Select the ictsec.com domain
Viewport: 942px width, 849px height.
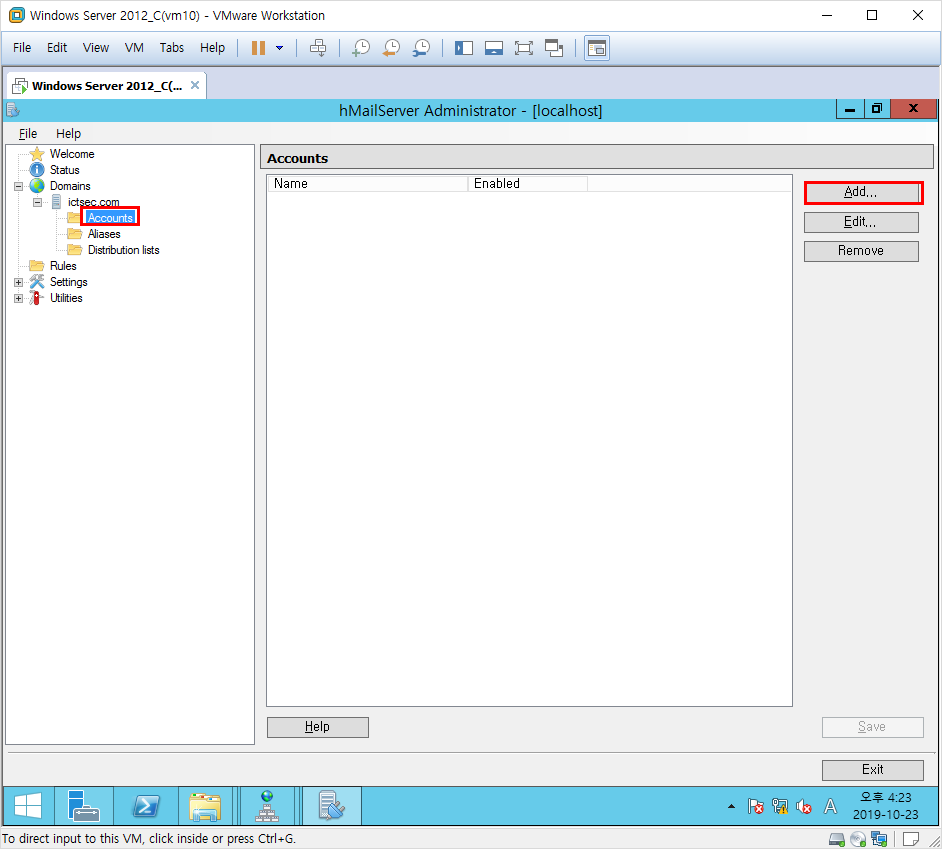click(x=94, y=202)
